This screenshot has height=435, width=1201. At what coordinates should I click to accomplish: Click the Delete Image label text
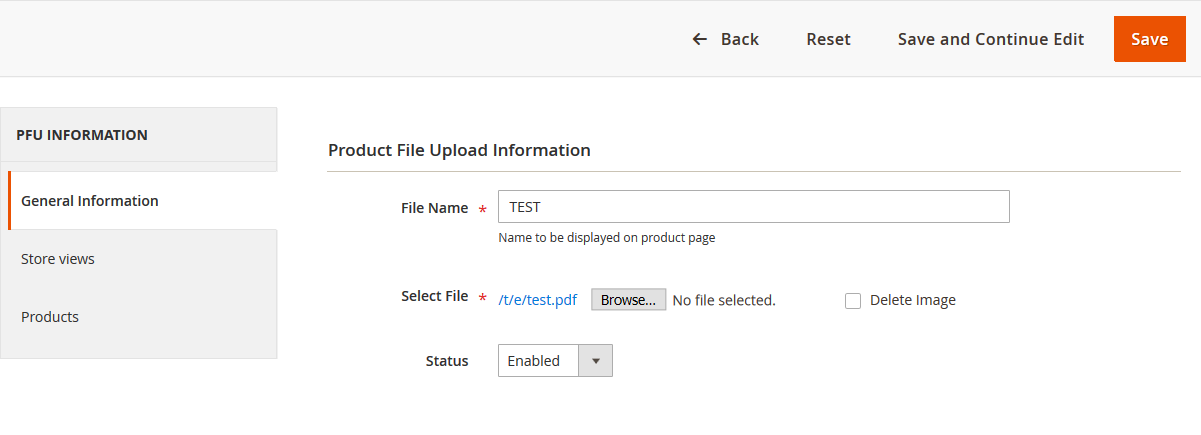913,300
